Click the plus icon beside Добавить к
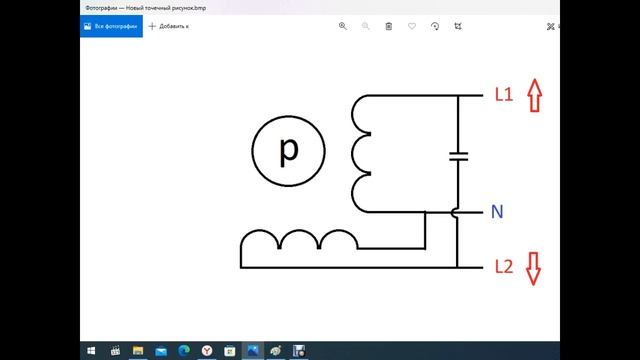 pyautogui.click(x=152, y=26)
